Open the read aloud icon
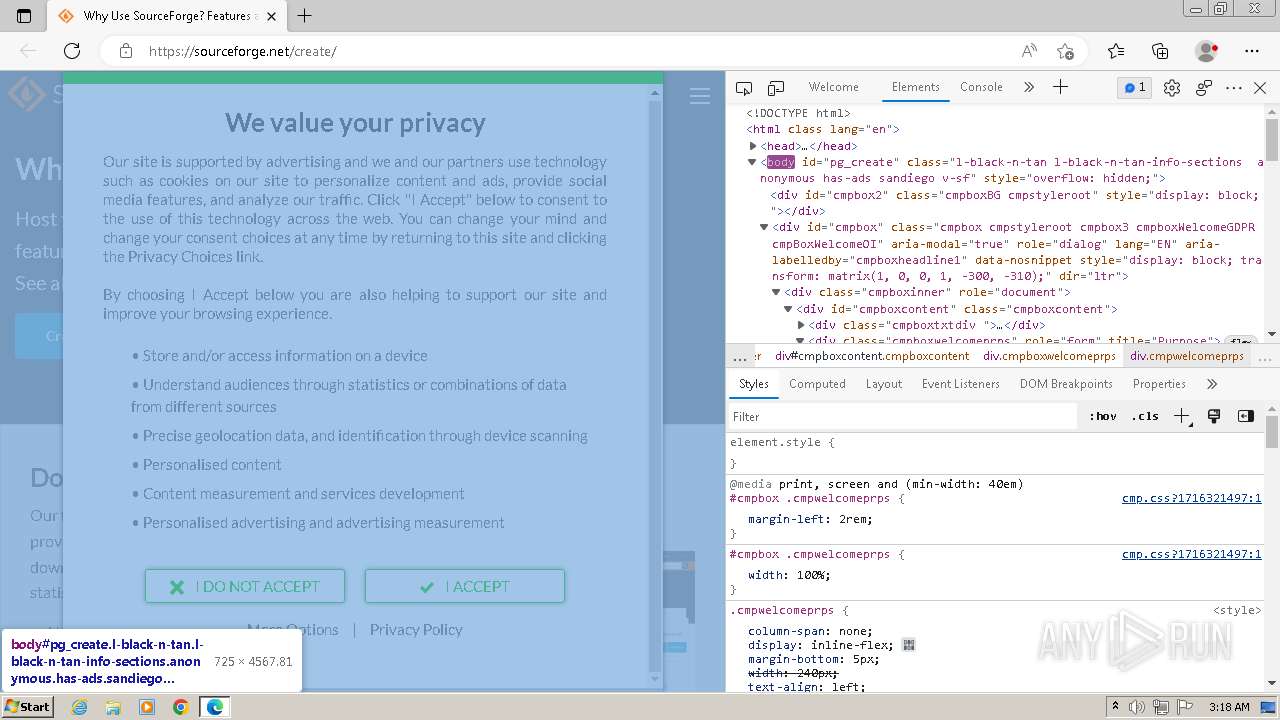 1029,51
